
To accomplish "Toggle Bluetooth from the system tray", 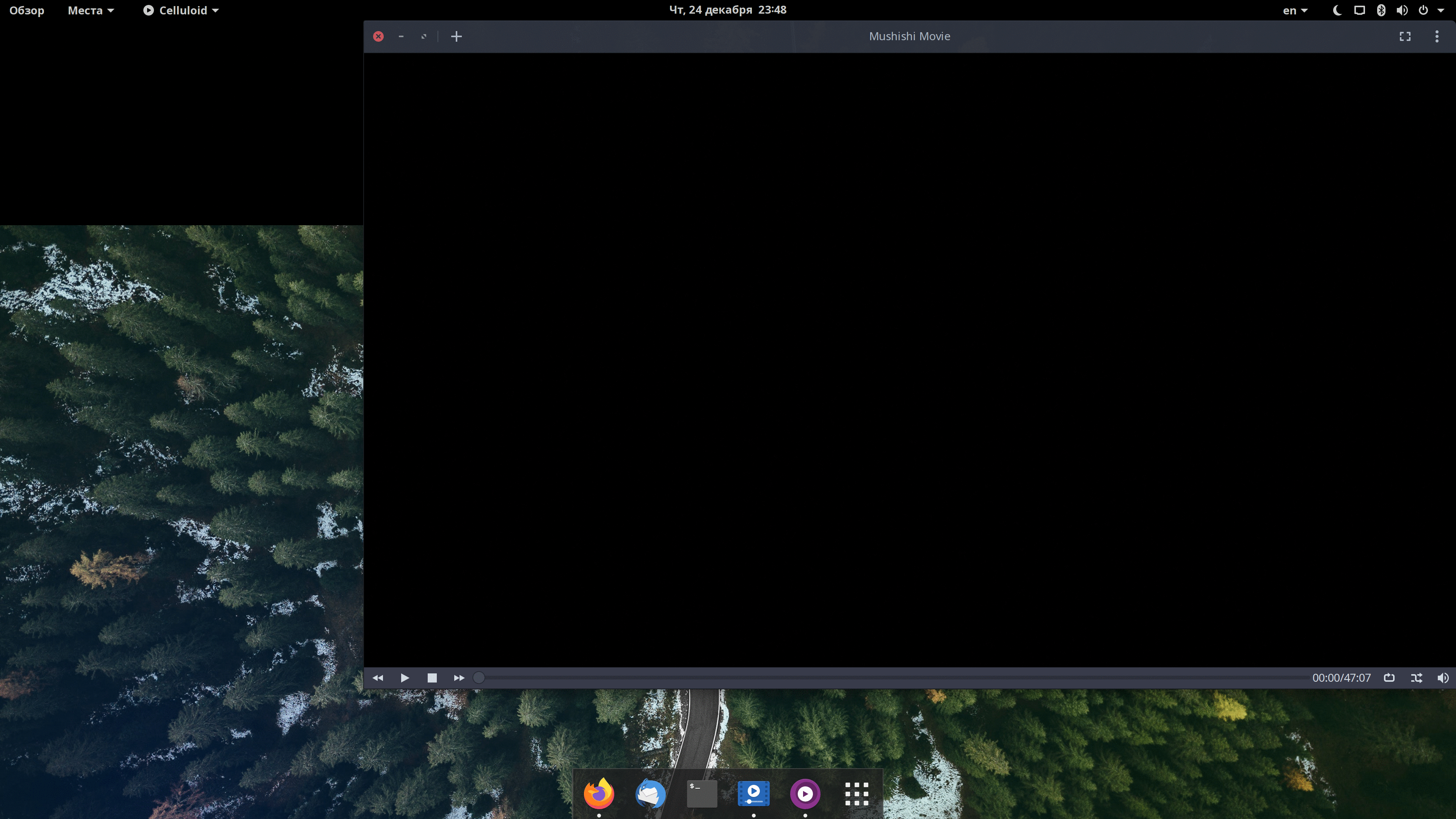I will click(x=1381, y=9).
